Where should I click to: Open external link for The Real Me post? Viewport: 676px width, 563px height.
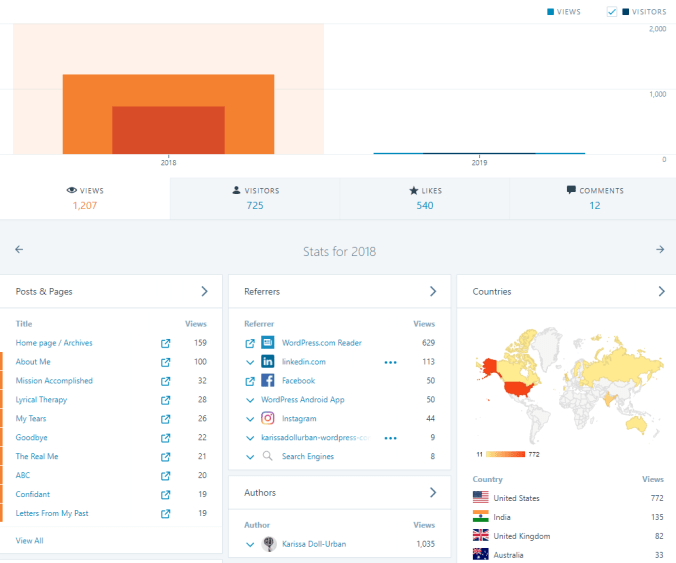(166, 457)
